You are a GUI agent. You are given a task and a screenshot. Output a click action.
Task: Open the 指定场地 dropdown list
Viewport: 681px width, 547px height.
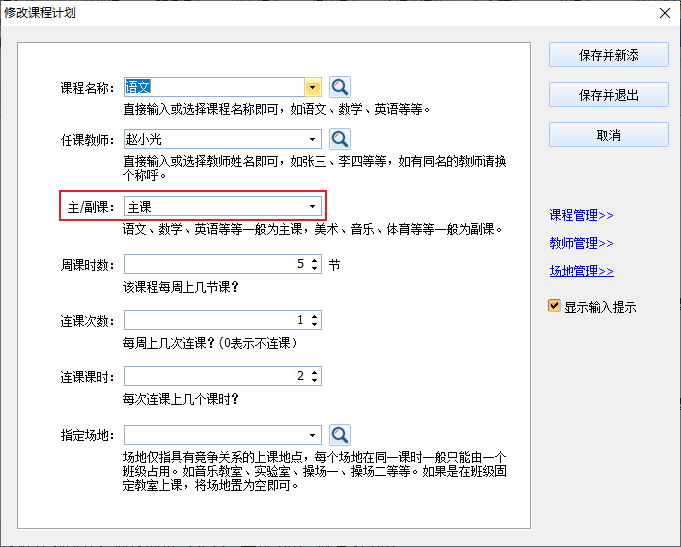[313, 435]
